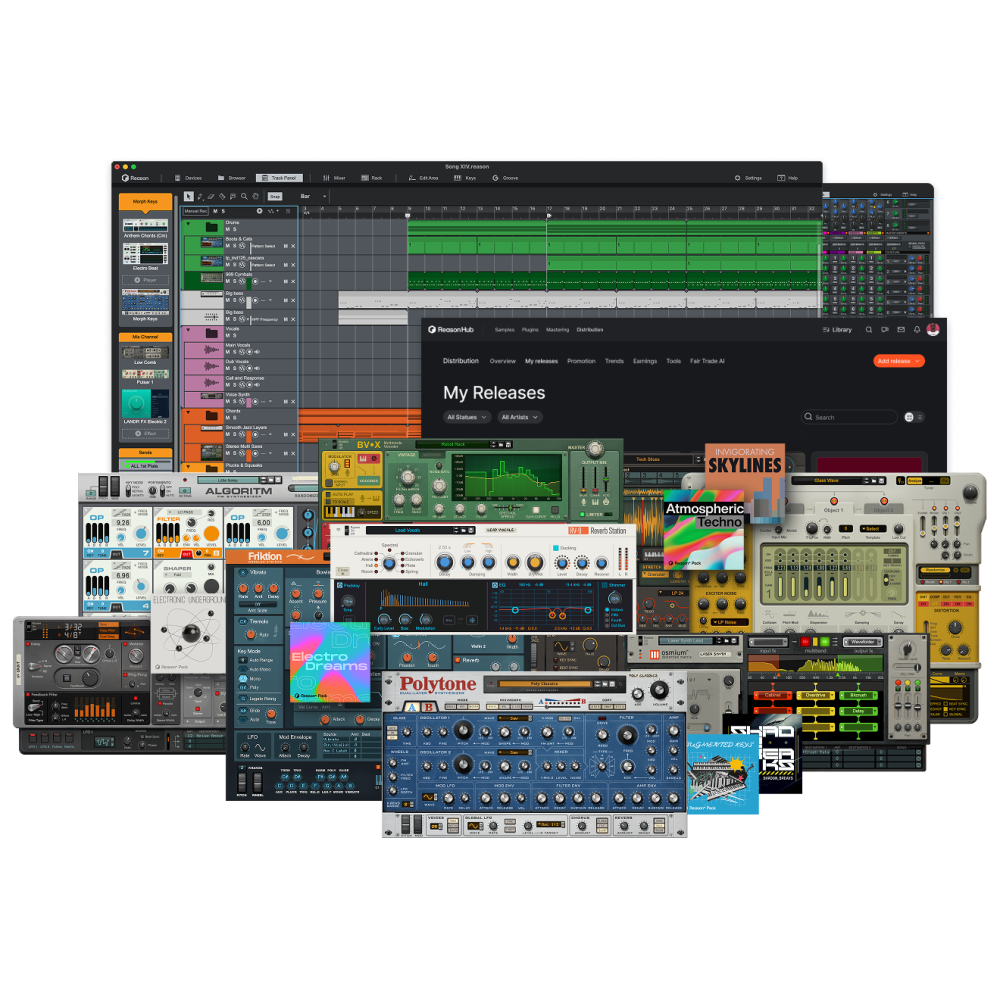1000x1000 pixels.
Task: Switch ReasonHub releases to list view
Action: (920, 417)
